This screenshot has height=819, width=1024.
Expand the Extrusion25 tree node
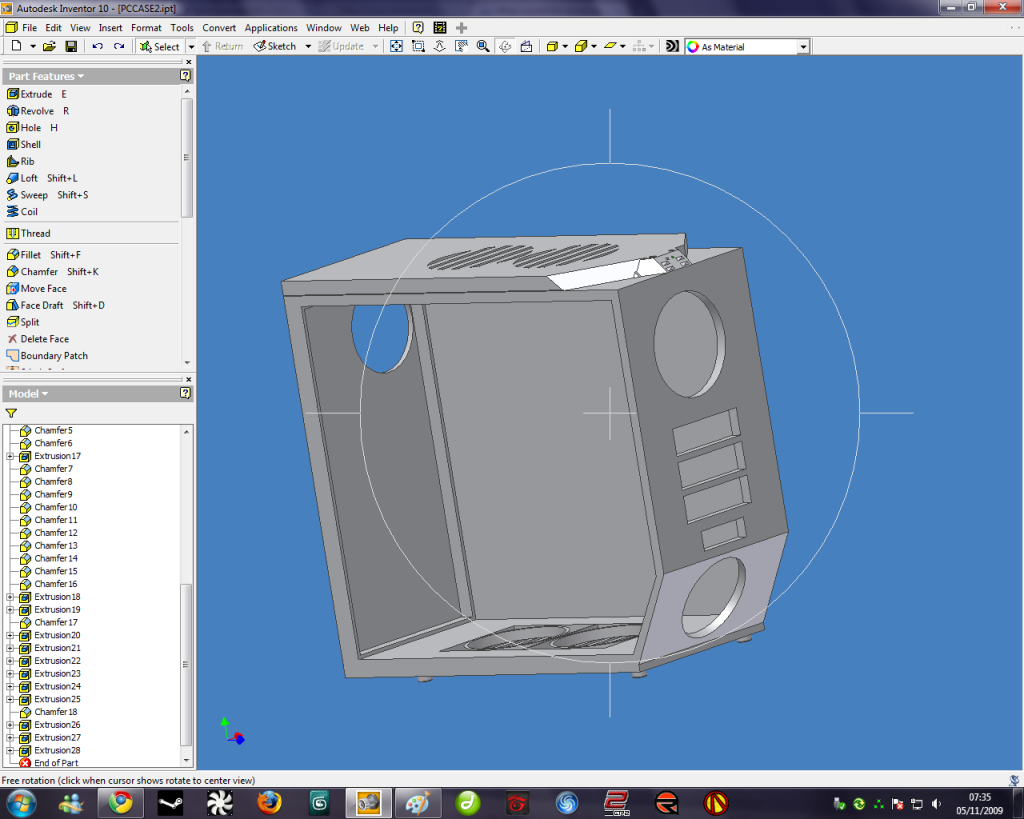point(10,699)
